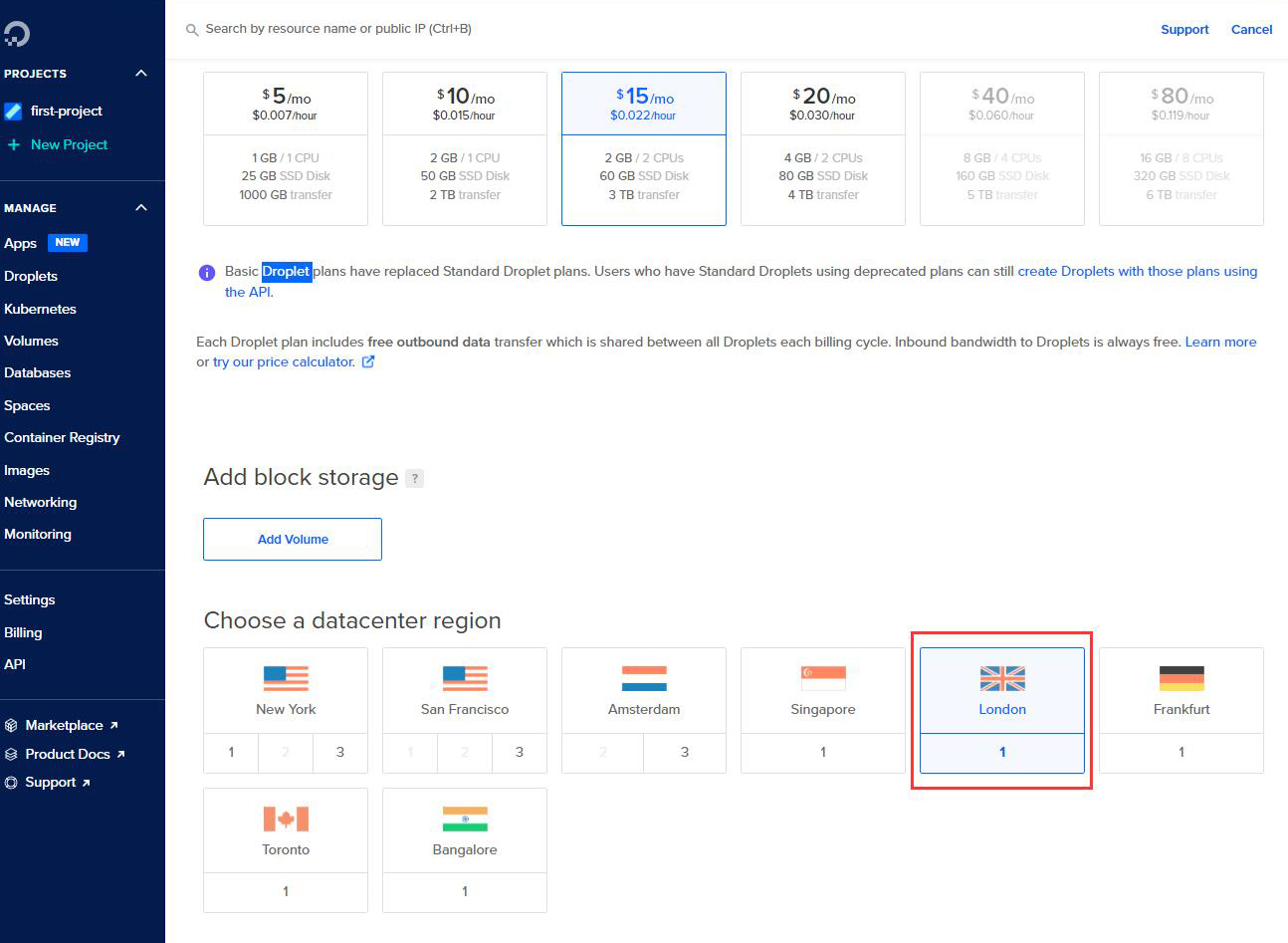Screen dimensions: 1288x943
Task: Open Spaces in sidebar
Action: click(27, 405)
